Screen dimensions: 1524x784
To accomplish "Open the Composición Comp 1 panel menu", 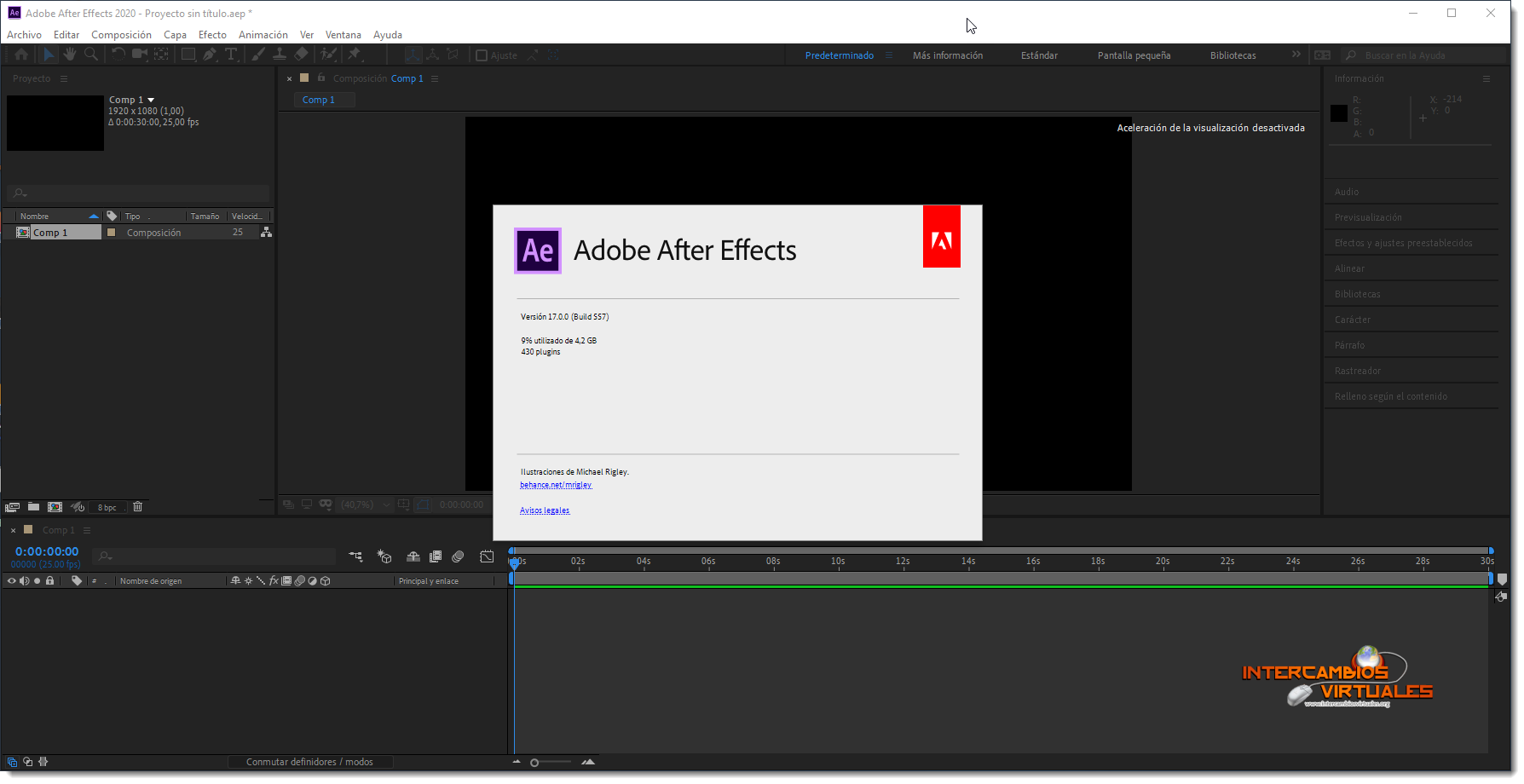I will (x=435, y=78).
